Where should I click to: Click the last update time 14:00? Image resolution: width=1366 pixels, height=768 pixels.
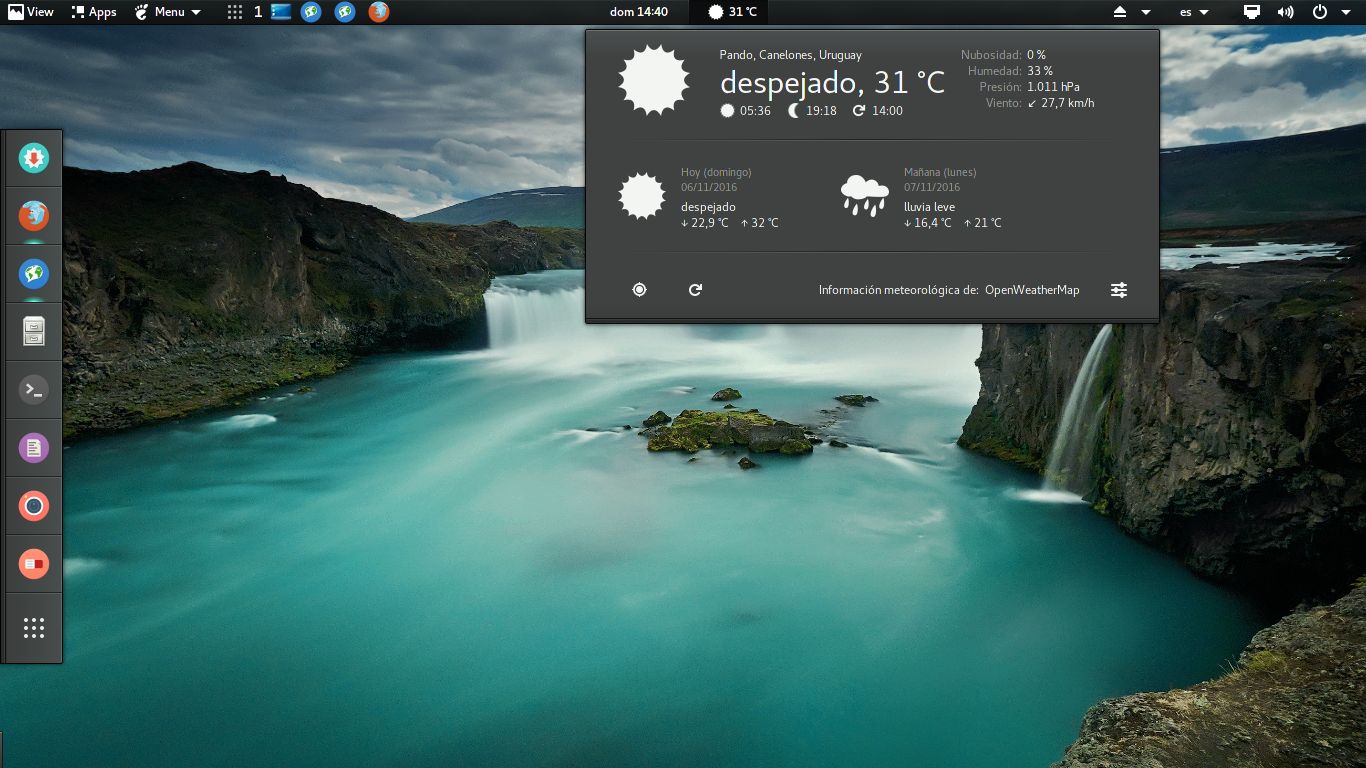(887, 111)
